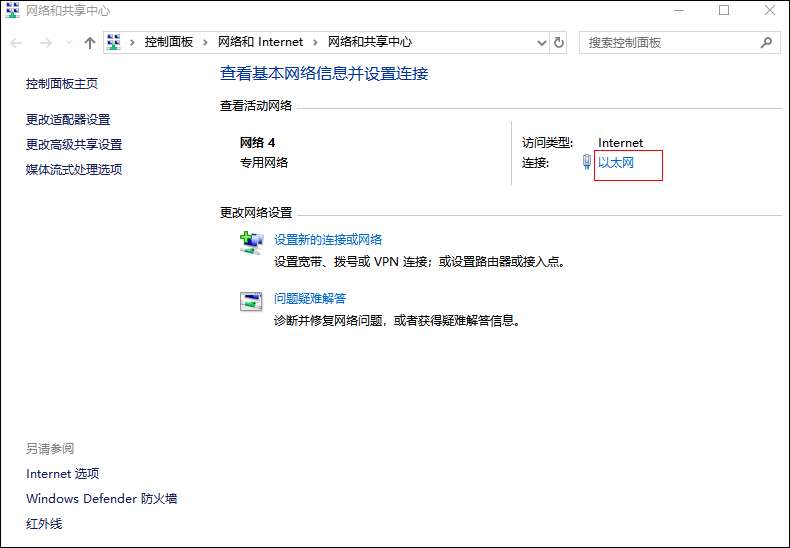790x548 pixels.
Task: Expand chevron after 控制面板 breadcrumb
Action: click(205, 42)
